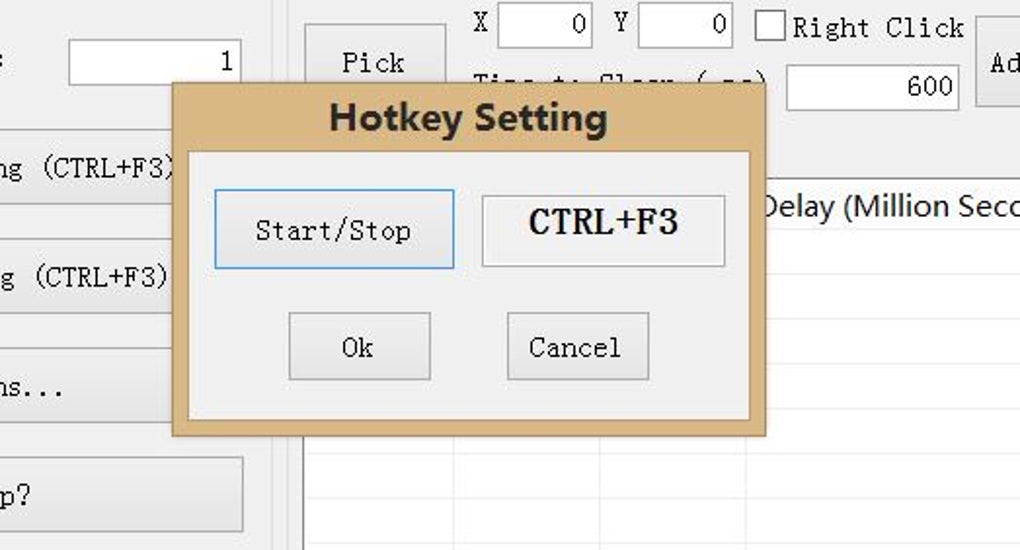Click the sleep time field showing 600
The image size is (1020, 550).
pos(872,87)
